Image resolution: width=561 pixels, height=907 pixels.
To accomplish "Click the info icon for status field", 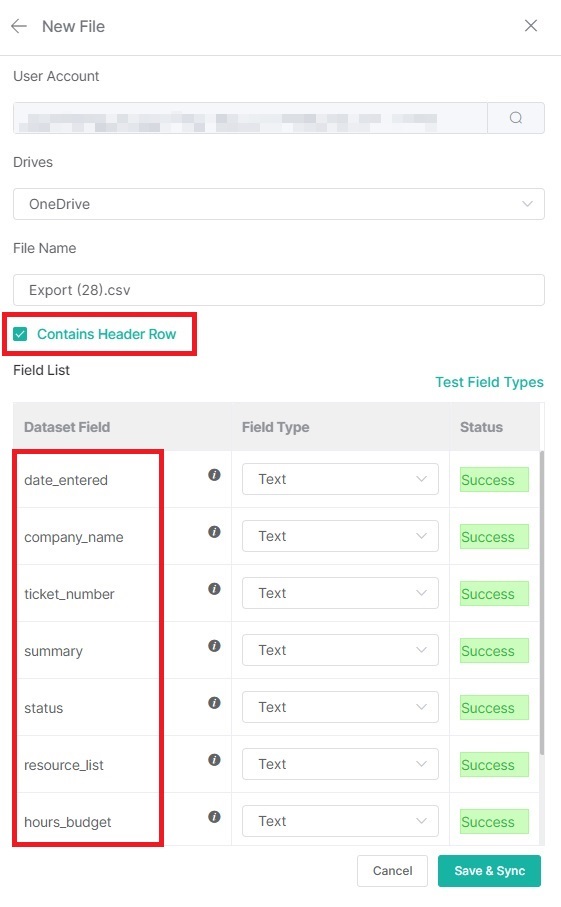I will (x=214, y=703).
